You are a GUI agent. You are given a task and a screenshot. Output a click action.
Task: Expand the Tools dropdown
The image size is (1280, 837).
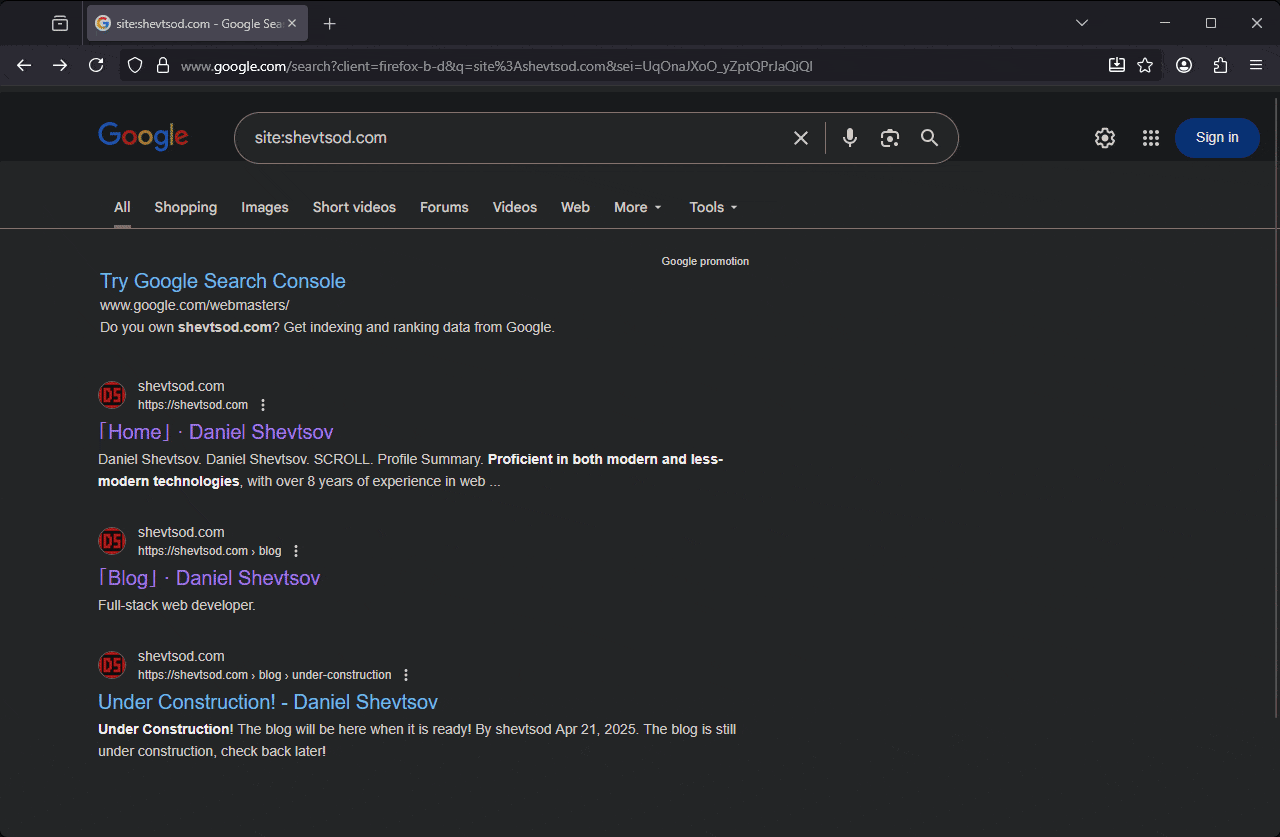tap(714, 207)
